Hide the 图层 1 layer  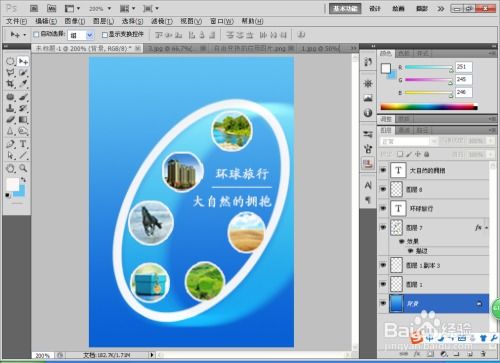click(x=383, y=284)
